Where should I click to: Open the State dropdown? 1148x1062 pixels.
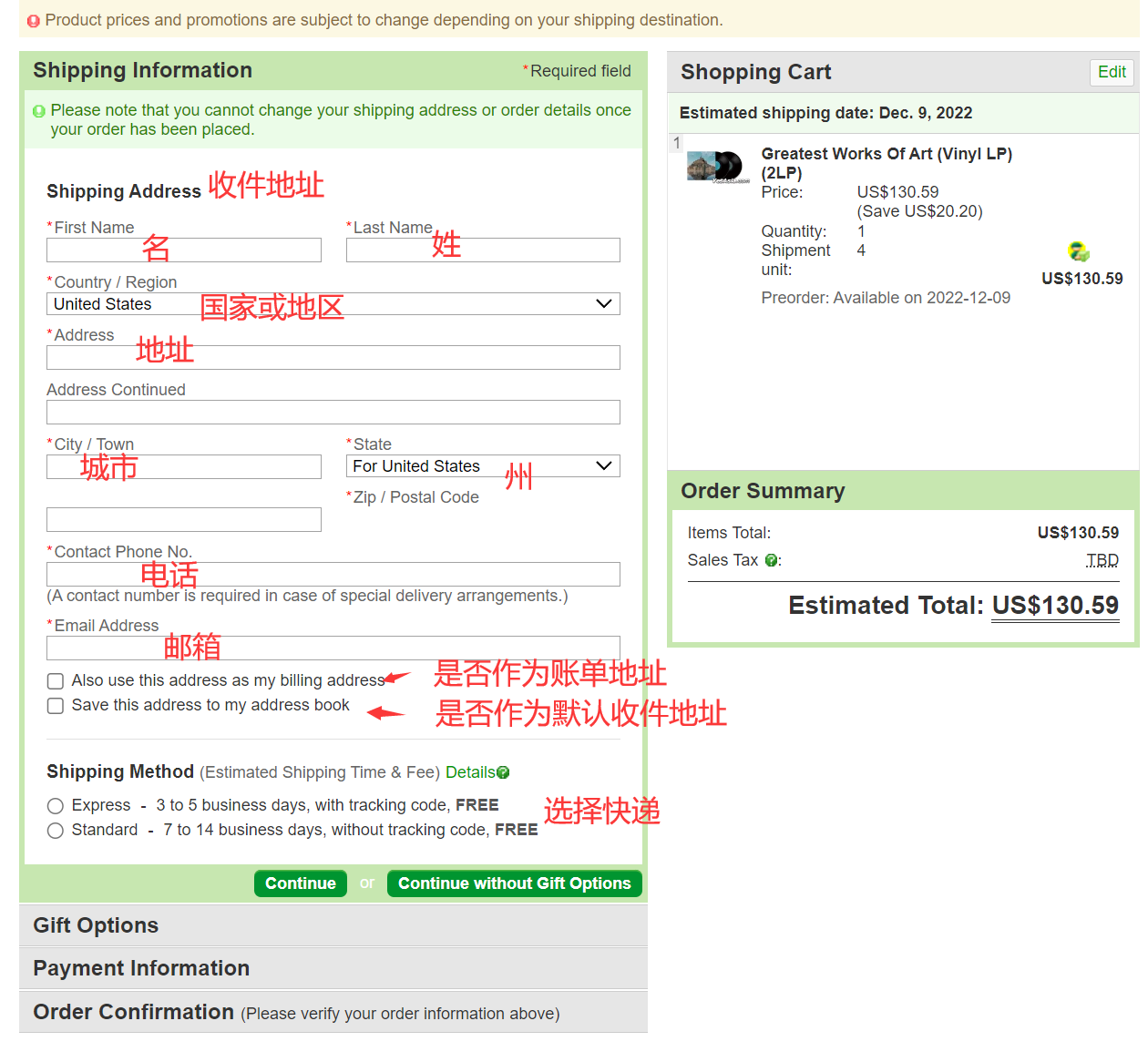pos(603,465)
